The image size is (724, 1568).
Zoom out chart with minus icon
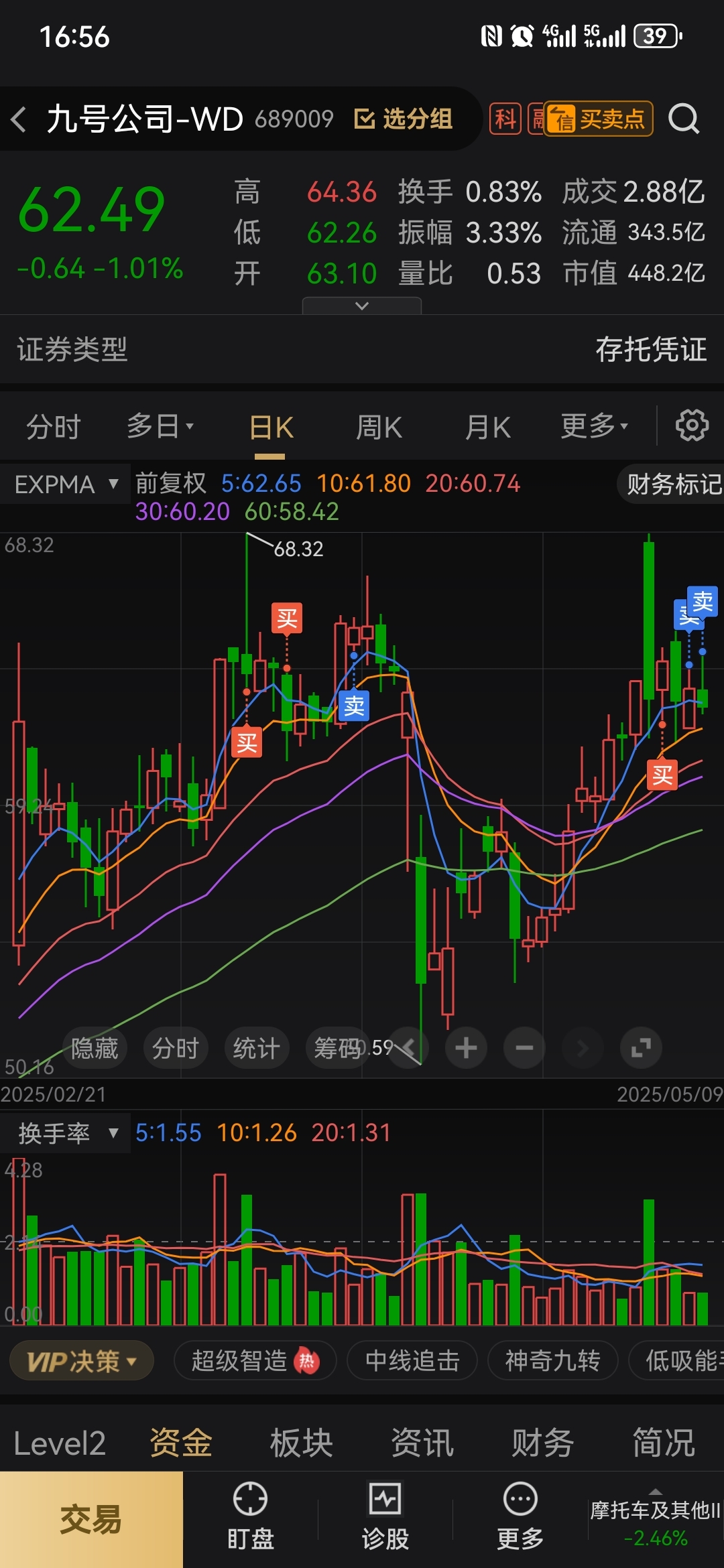pyautogui.click(x=524, y=1047)
